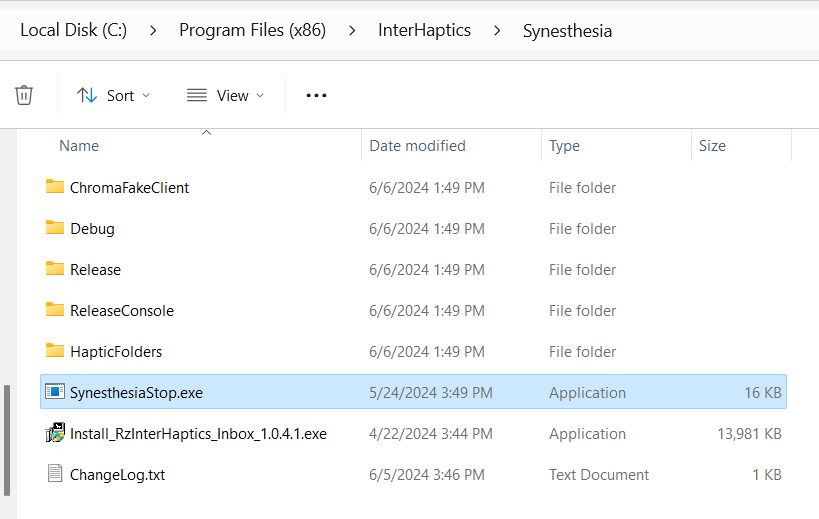Click the Text Document type cell
The image size is (819, 519).
(599, 475)
